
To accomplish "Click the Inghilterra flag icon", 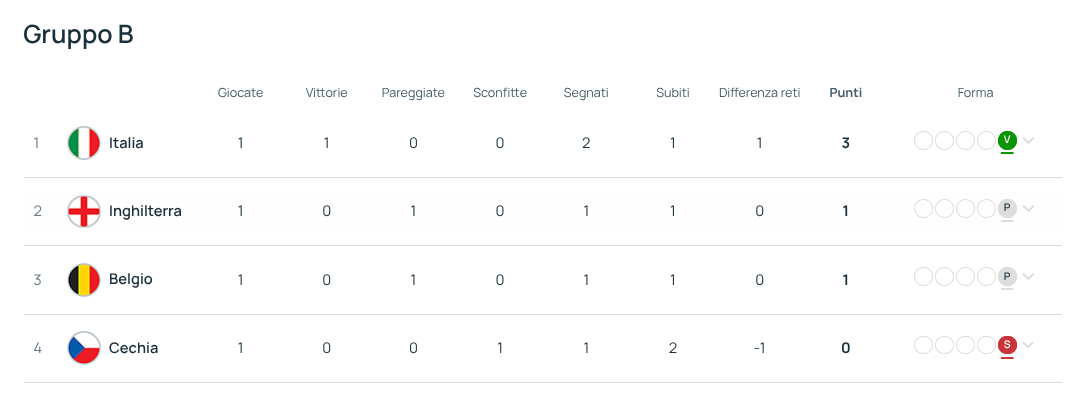I will [84, 211].
